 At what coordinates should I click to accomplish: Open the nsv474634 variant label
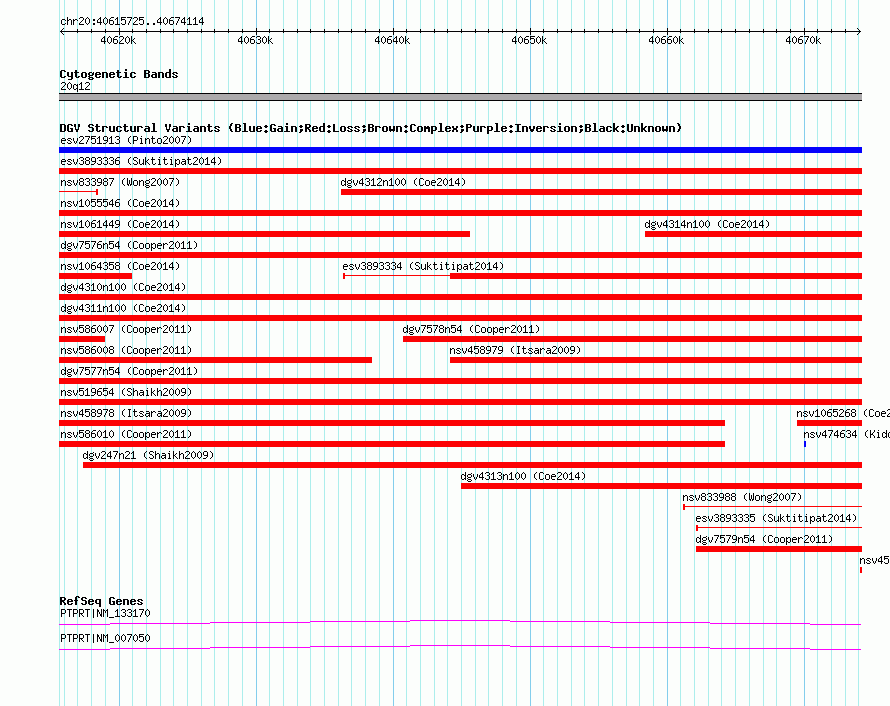(846, 434)
